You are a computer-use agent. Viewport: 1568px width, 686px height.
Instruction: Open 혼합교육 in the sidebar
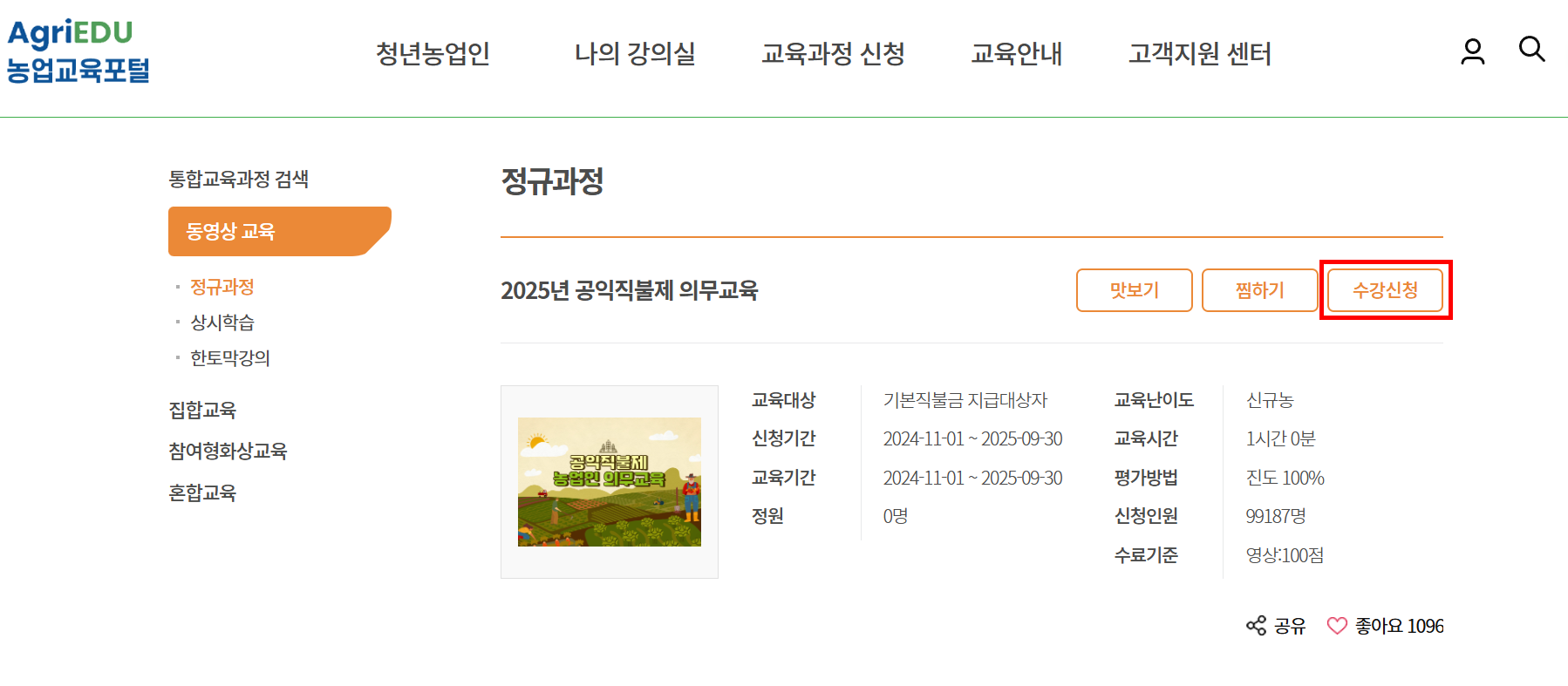pyautogui.click(x=202, y=492)
